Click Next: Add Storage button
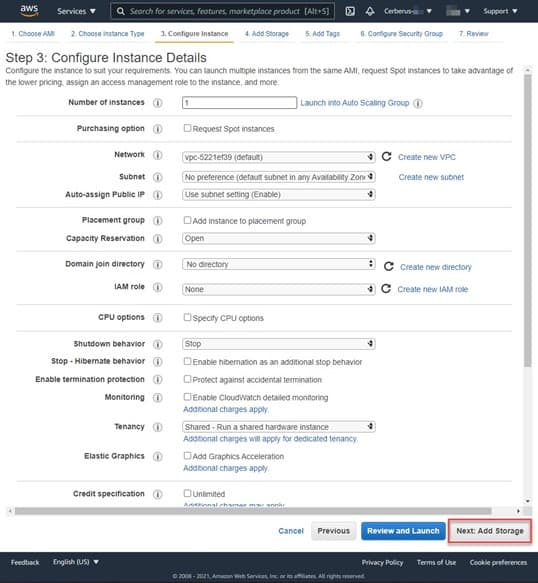Screen dimensions: 538x583 tap(490, 531)
